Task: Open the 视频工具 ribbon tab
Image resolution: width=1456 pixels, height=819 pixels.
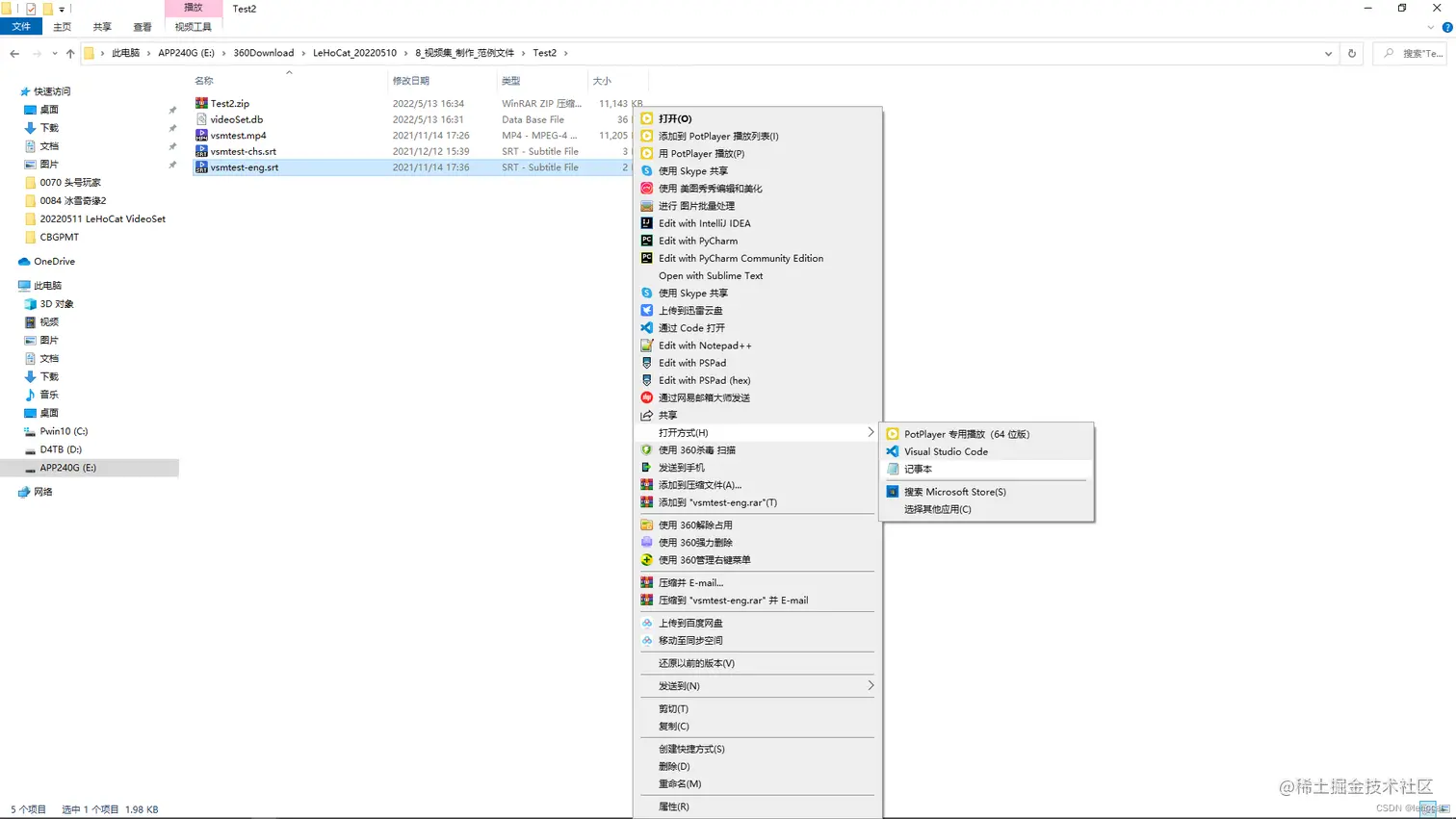Action: [193, 27]
